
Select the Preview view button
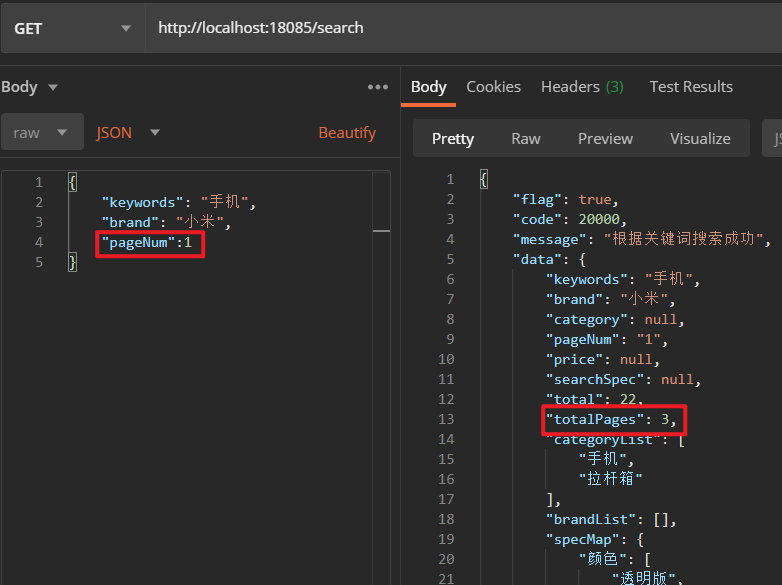pyautogui.click(x=605, y=139)
